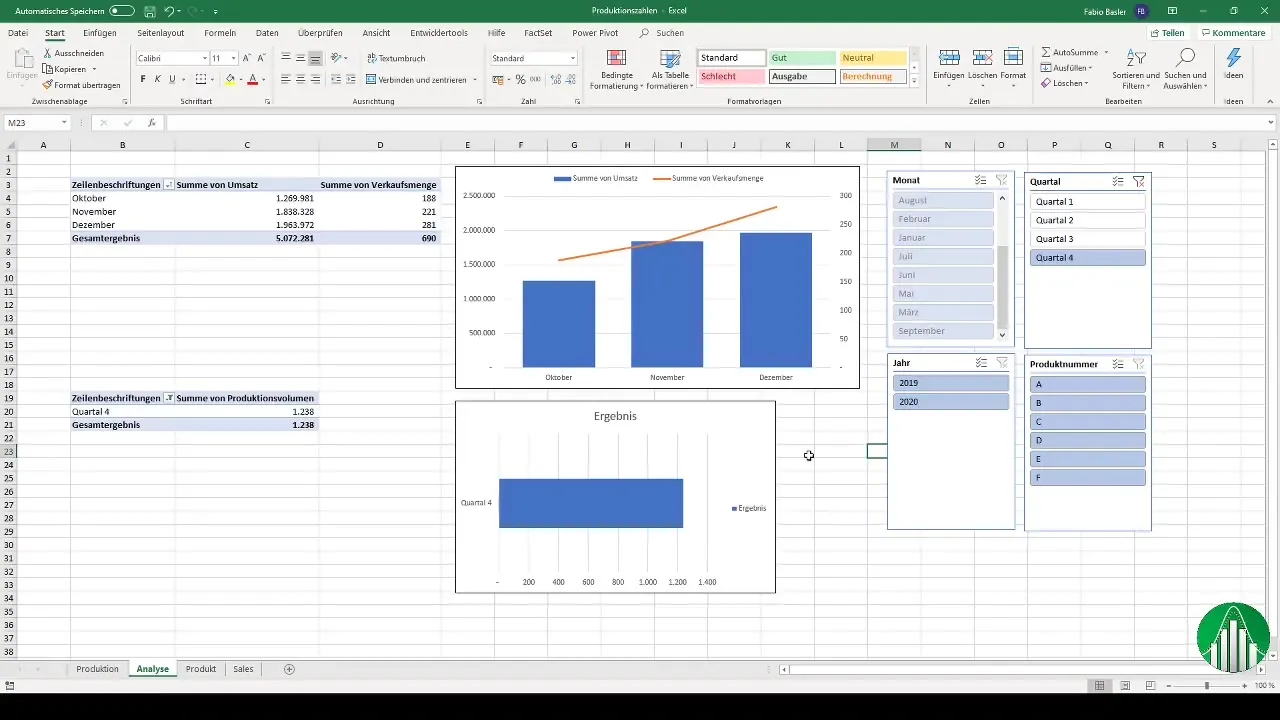Toggle the Automatisches Speichern switch
The image size is (1280, 720).
pos(122,10)
